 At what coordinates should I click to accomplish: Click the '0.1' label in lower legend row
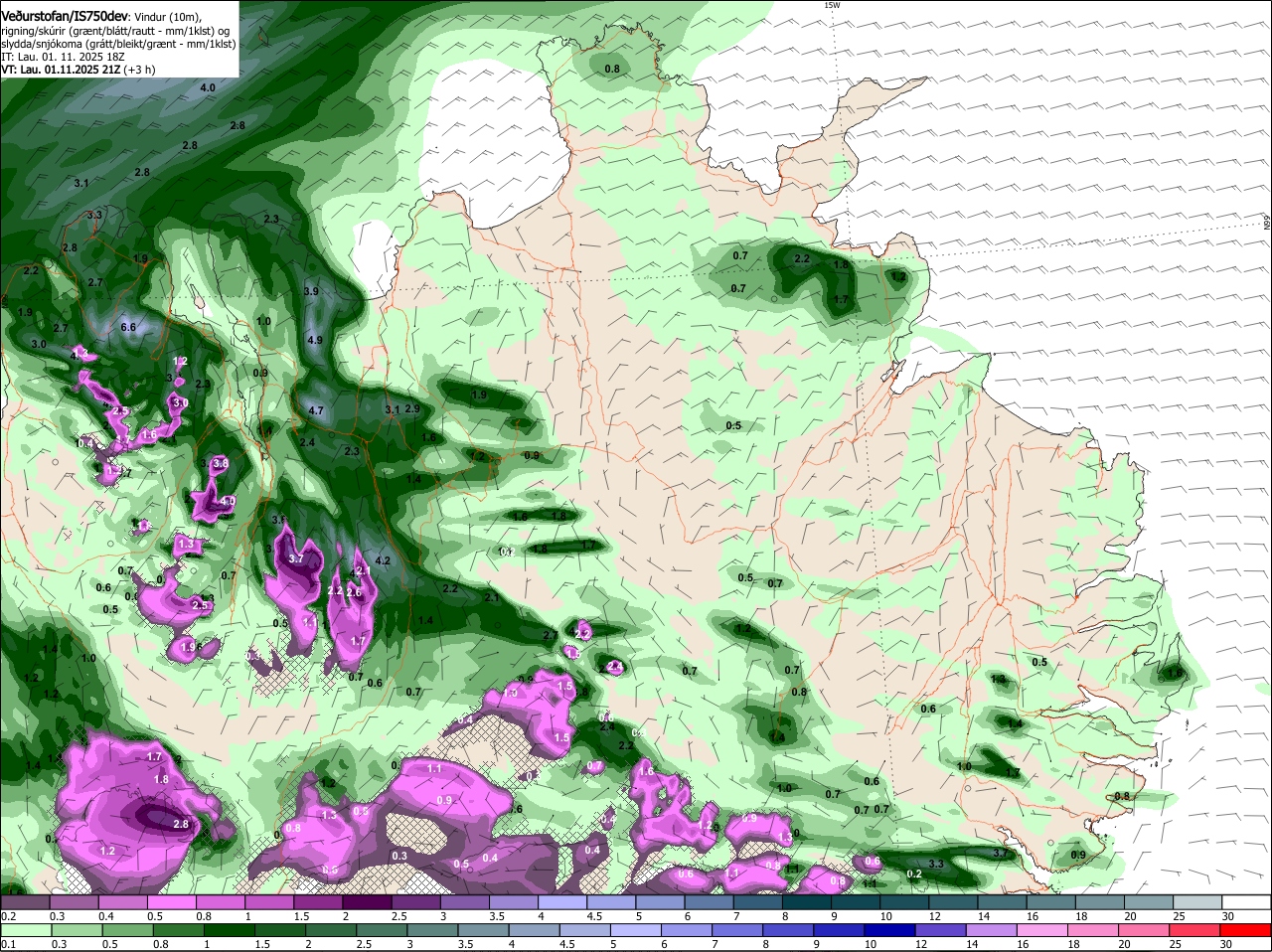(x=8, y=944)
